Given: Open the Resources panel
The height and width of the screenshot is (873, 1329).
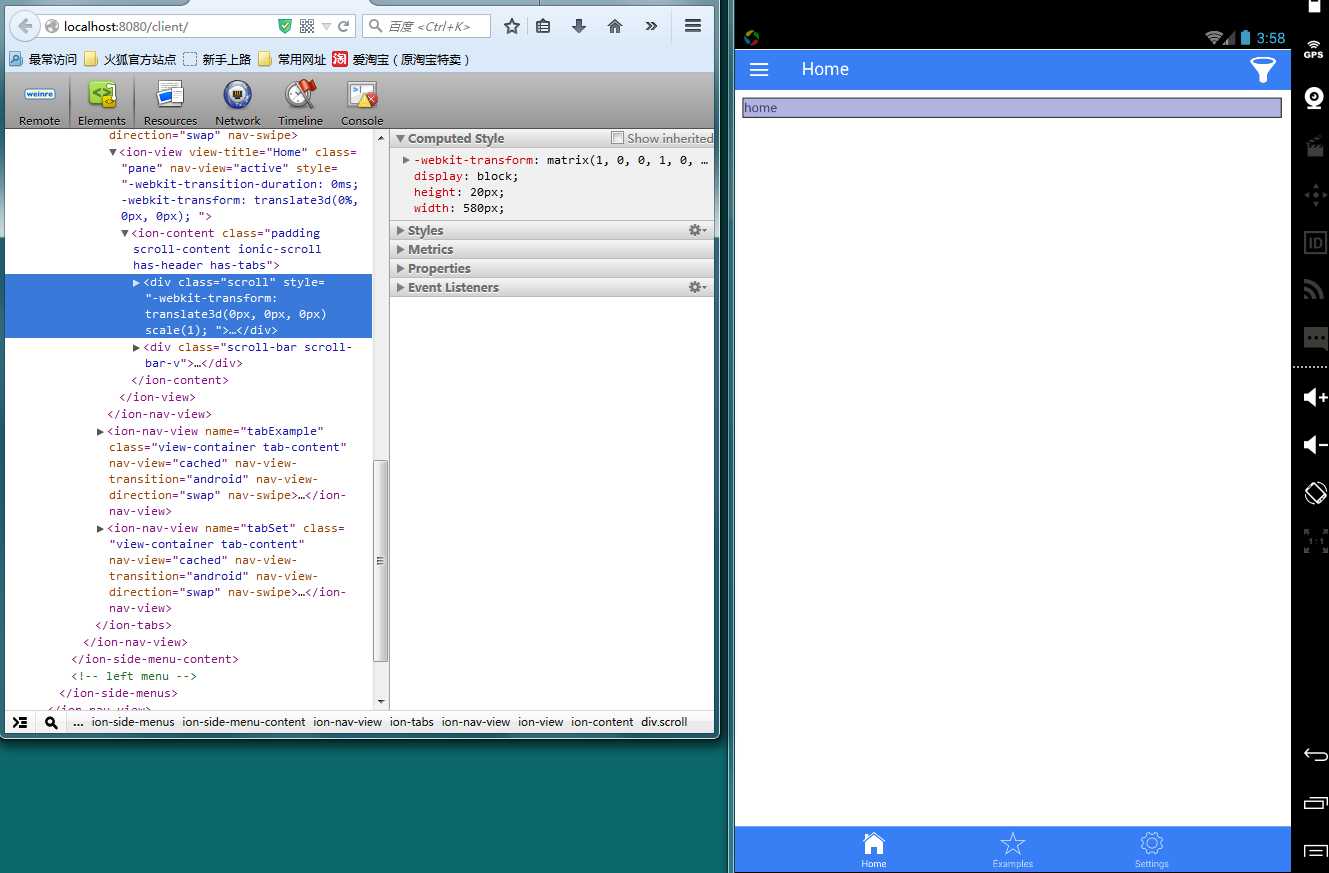Looking at the screenshot, I should coord(170,103).
